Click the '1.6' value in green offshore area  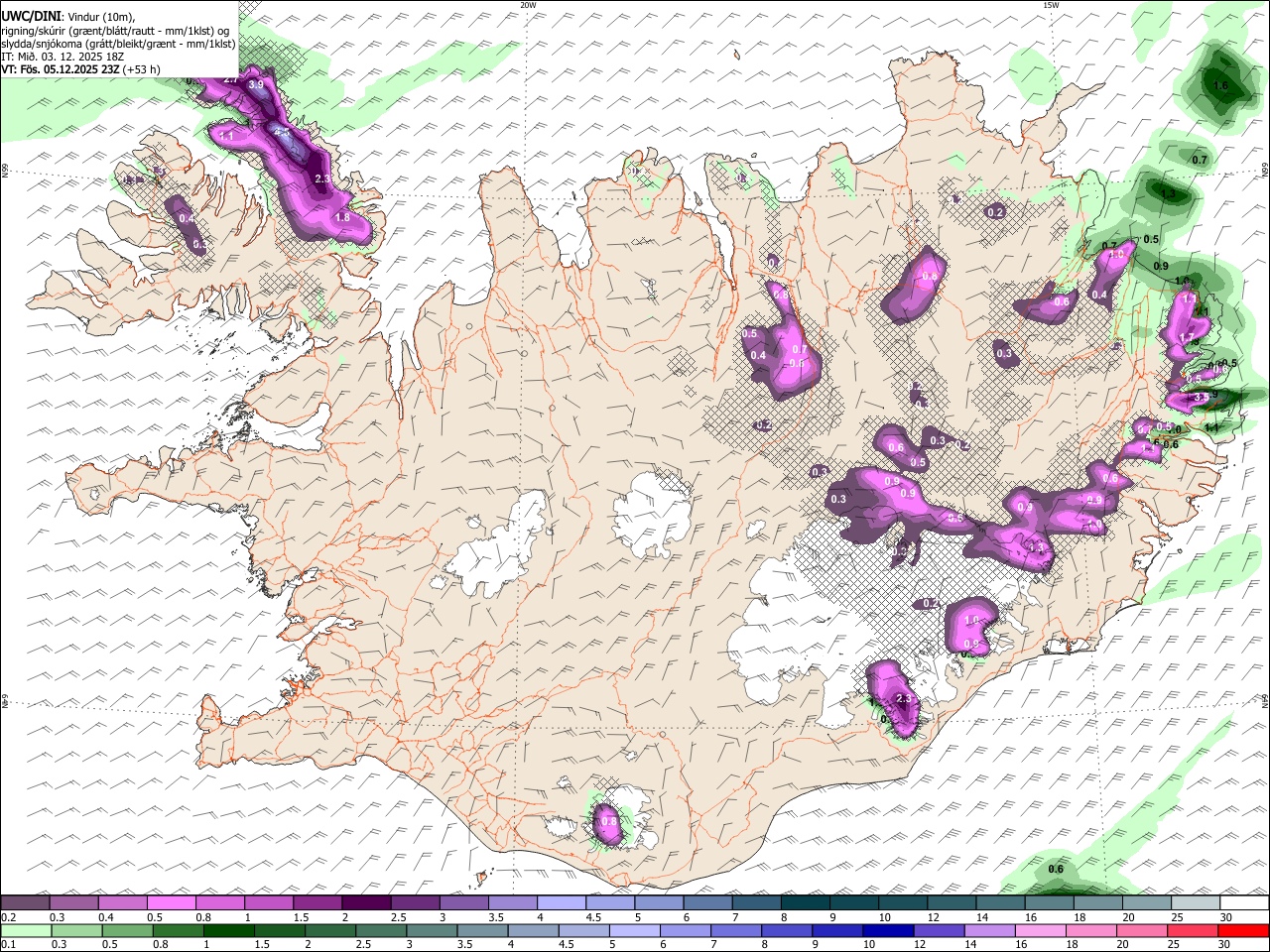1221,86
